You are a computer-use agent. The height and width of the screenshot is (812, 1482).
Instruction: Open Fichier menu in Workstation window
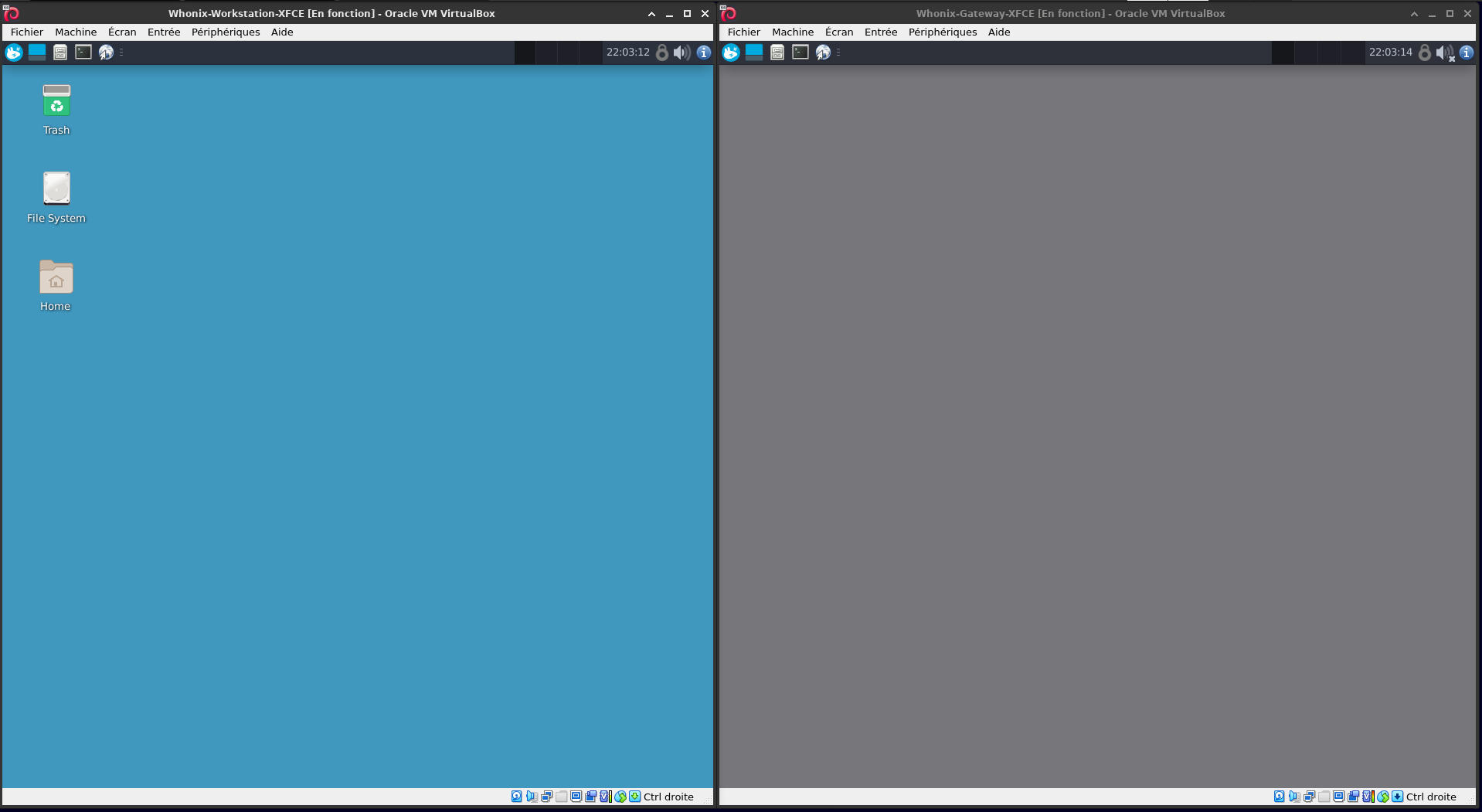(27, 32)
